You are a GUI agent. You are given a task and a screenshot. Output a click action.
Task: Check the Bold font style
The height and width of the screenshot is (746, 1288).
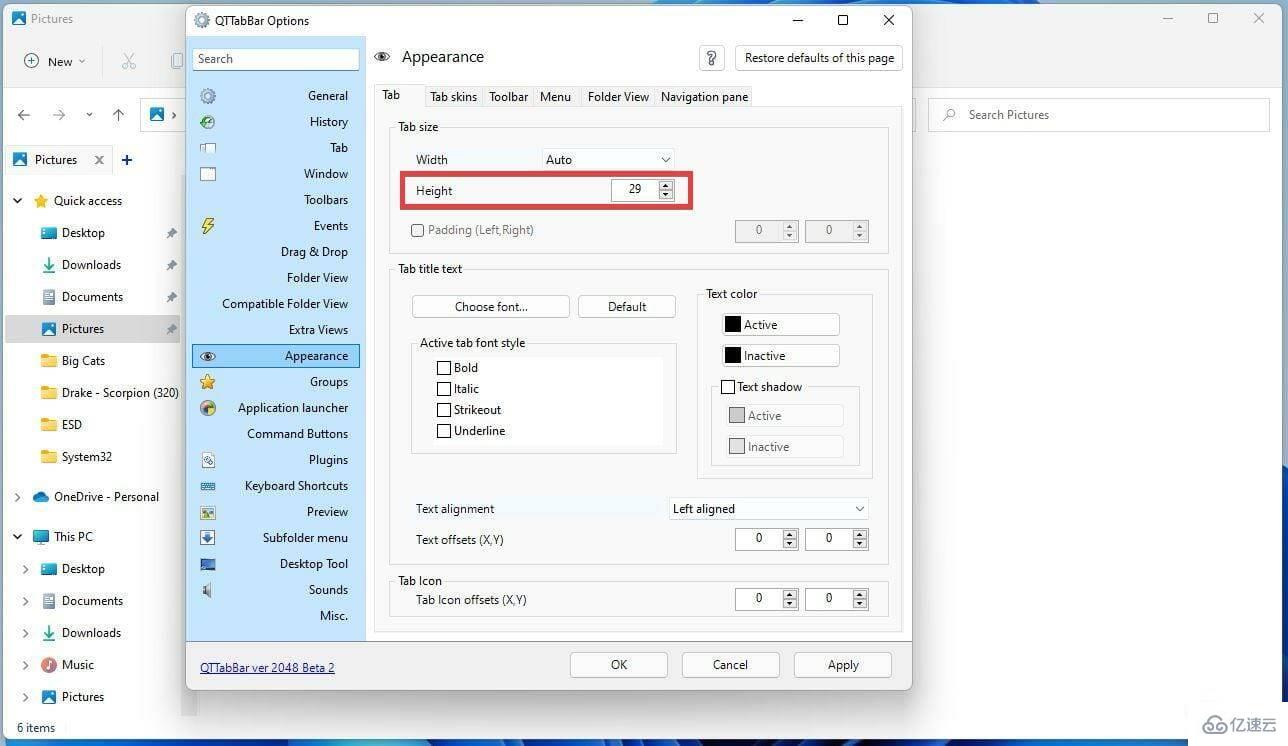444,368
